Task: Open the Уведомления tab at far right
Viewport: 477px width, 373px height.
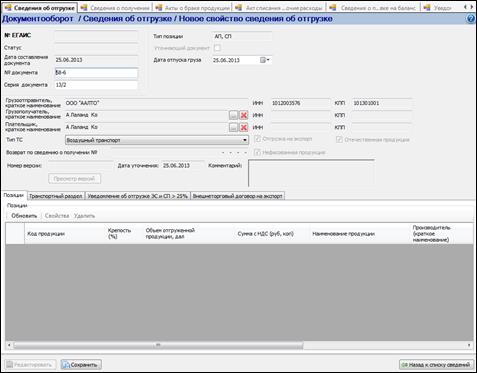Action: 438,8
